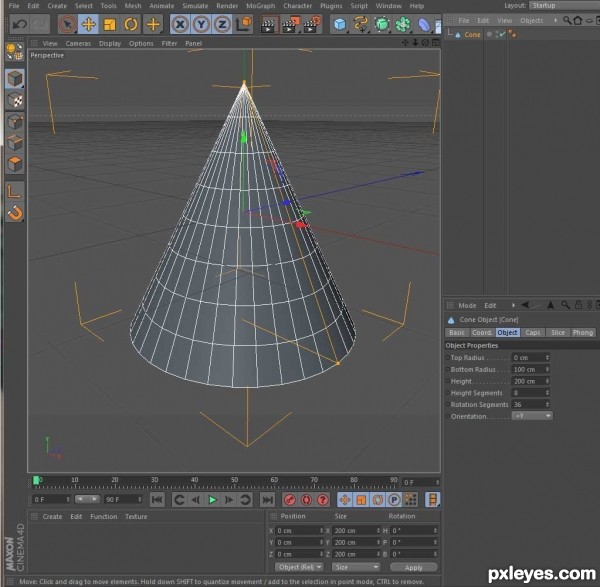Toggle Position keyframe recording
The height and width of the screenshot is (587, 600).
click(345, 500)
